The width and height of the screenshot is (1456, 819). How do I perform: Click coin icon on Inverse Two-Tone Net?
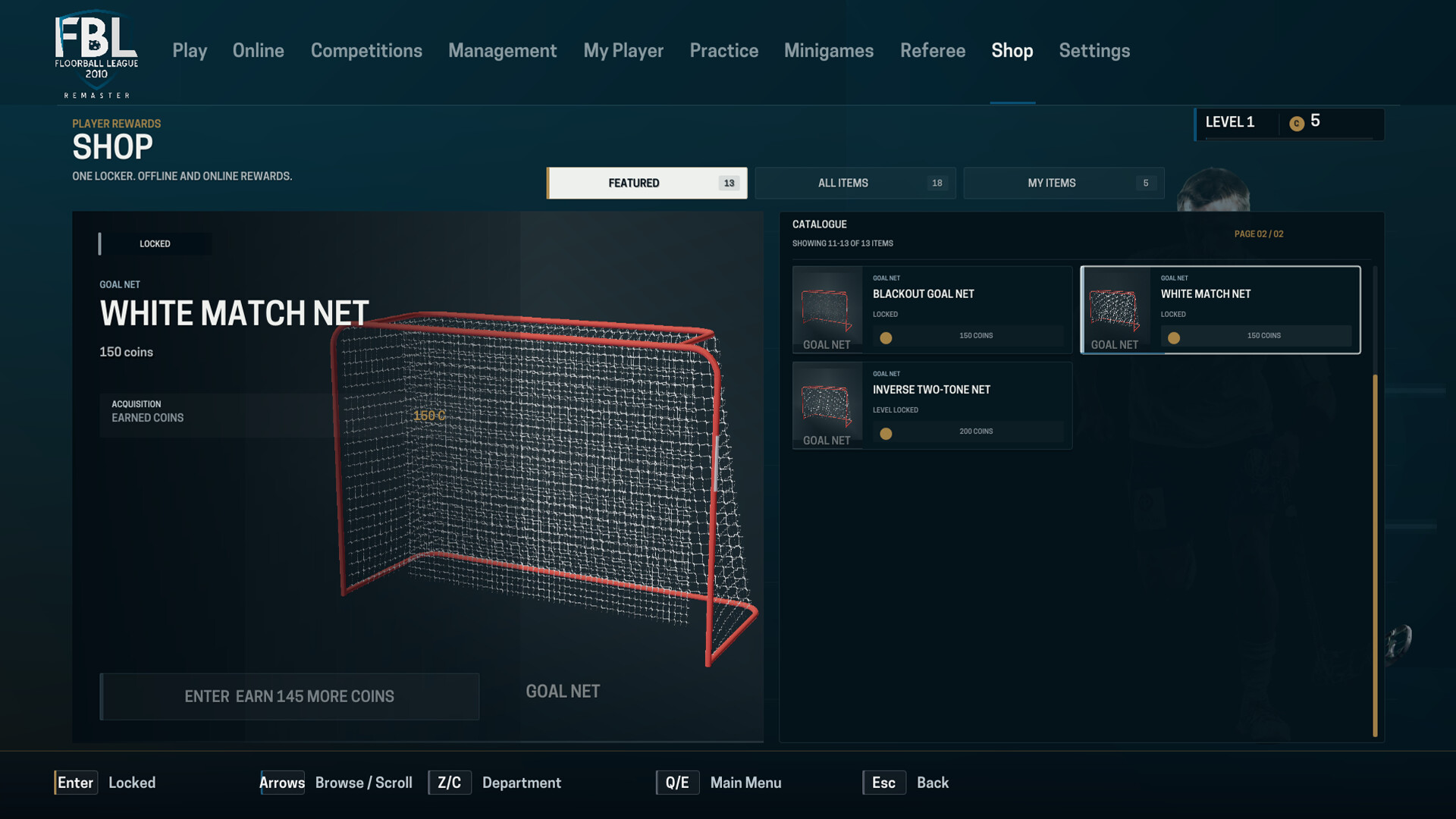click(x=886, y=433)
